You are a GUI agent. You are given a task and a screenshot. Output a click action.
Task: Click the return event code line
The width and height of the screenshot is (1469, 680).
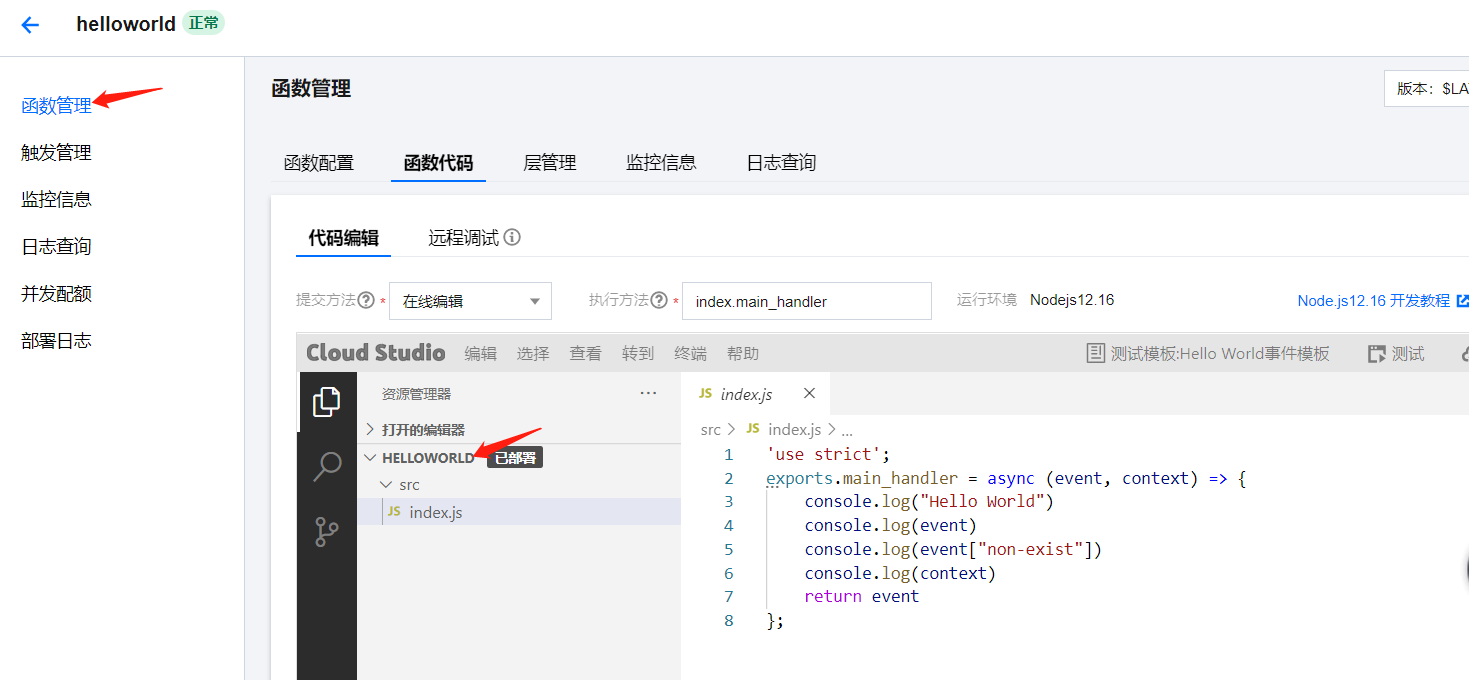coord(861,596)
